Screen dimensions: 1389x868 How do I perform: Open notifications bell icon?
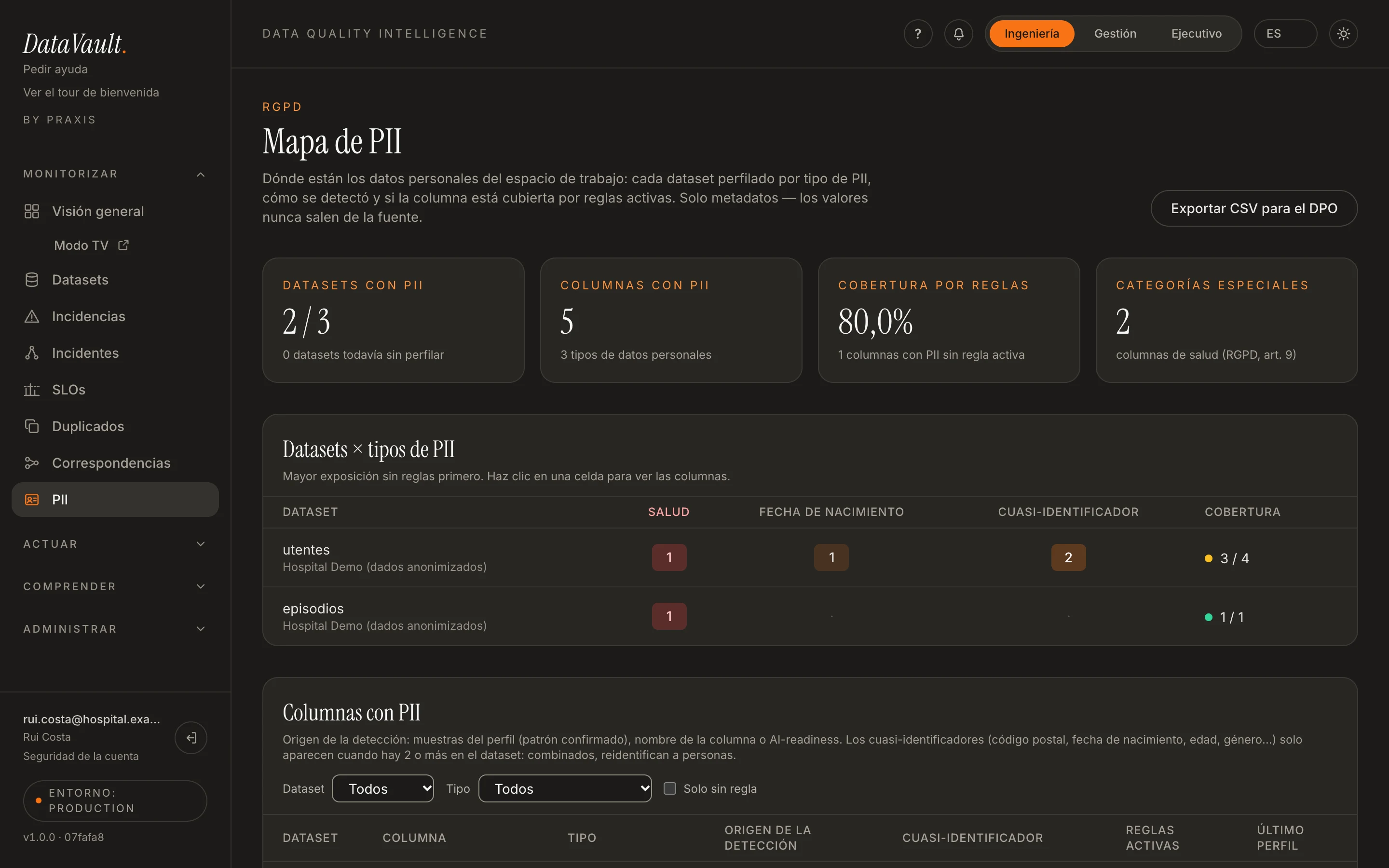(x=958, y=34)
